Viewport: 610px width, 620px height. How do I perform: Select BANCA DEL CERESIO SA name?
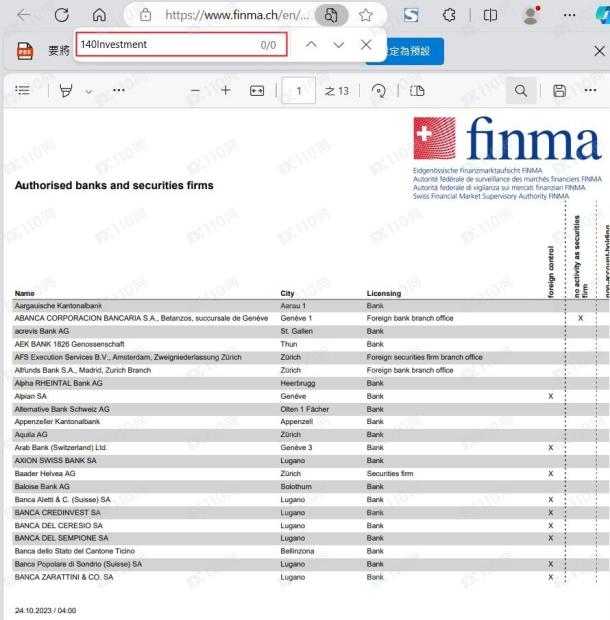coord(59,526)
